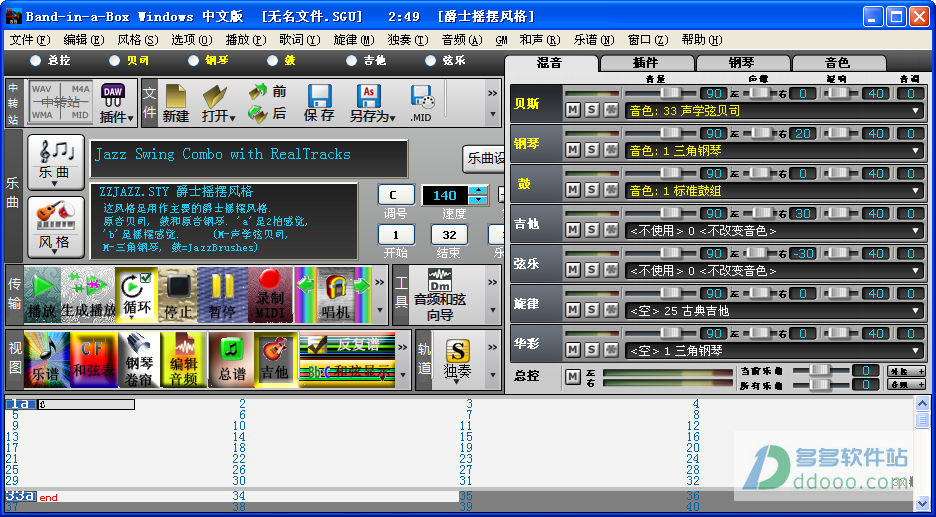Open the Notation (乐谱) view icon

coord(47,359)
